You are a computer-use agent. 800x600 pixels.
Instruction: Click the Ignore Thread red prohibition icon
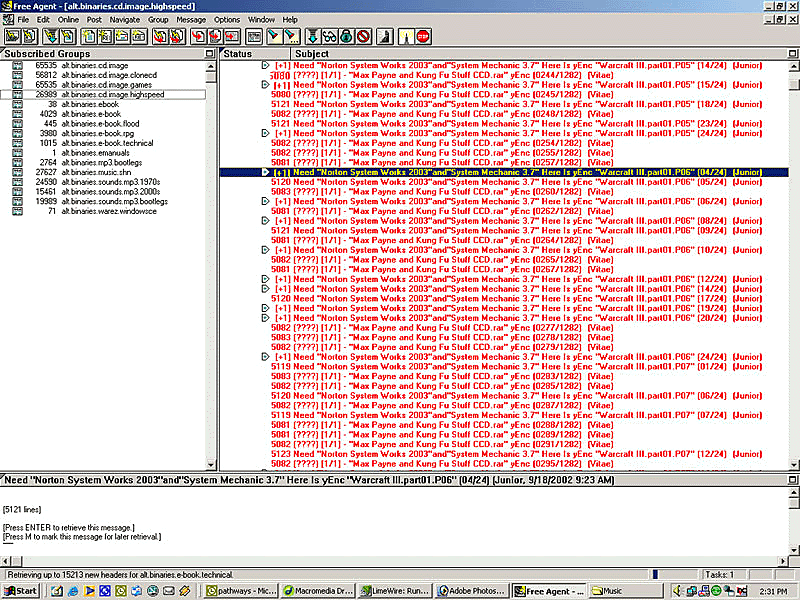(x=363, y=36)
